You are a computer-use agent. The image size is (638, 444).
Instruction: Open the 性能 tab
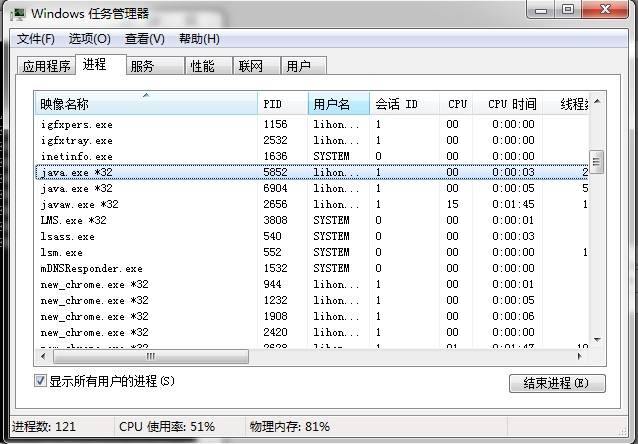(x=209, y=66)
